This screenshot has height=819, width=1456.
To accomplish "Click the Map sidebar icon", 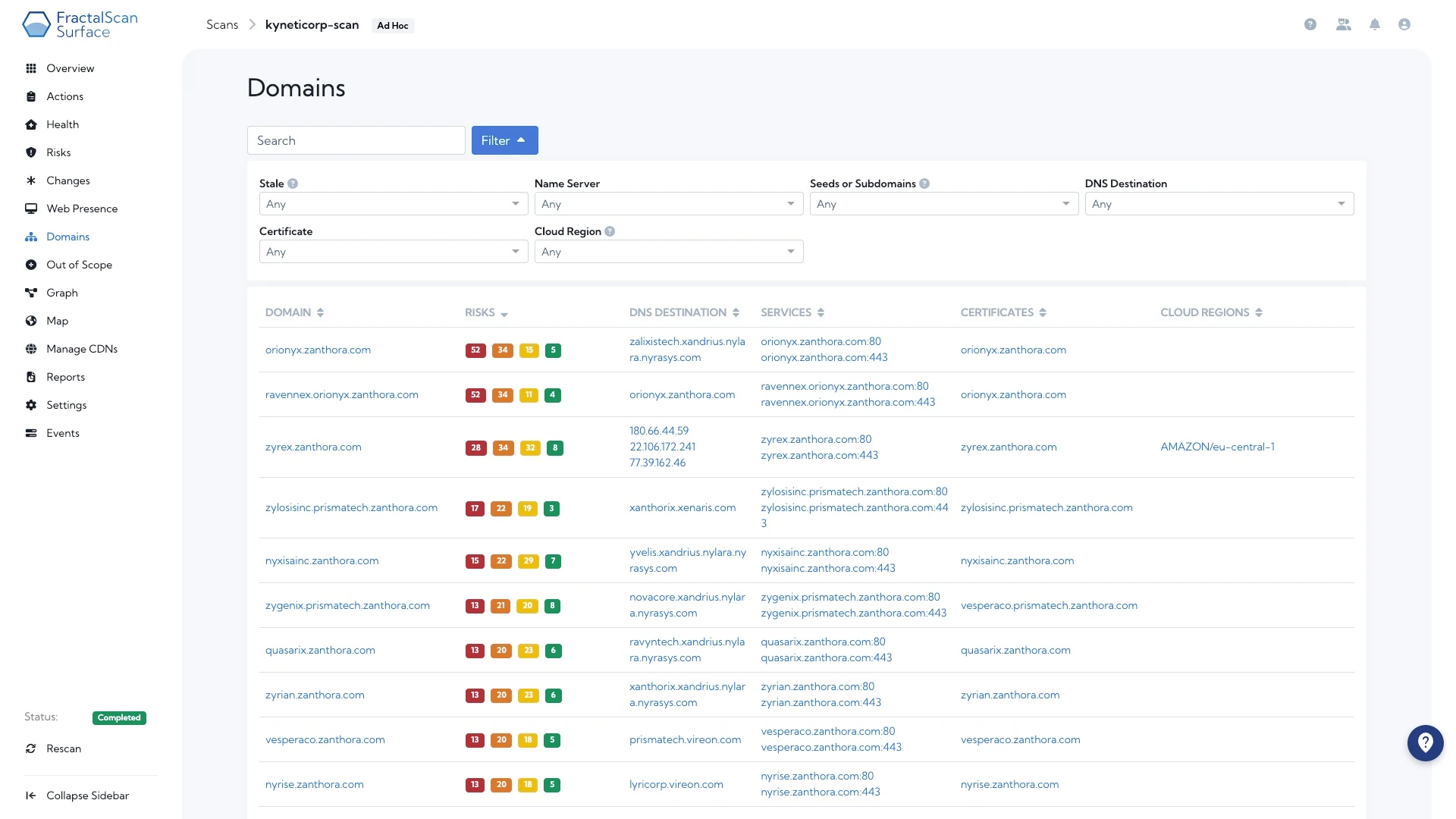I will [x=32, y=320].
